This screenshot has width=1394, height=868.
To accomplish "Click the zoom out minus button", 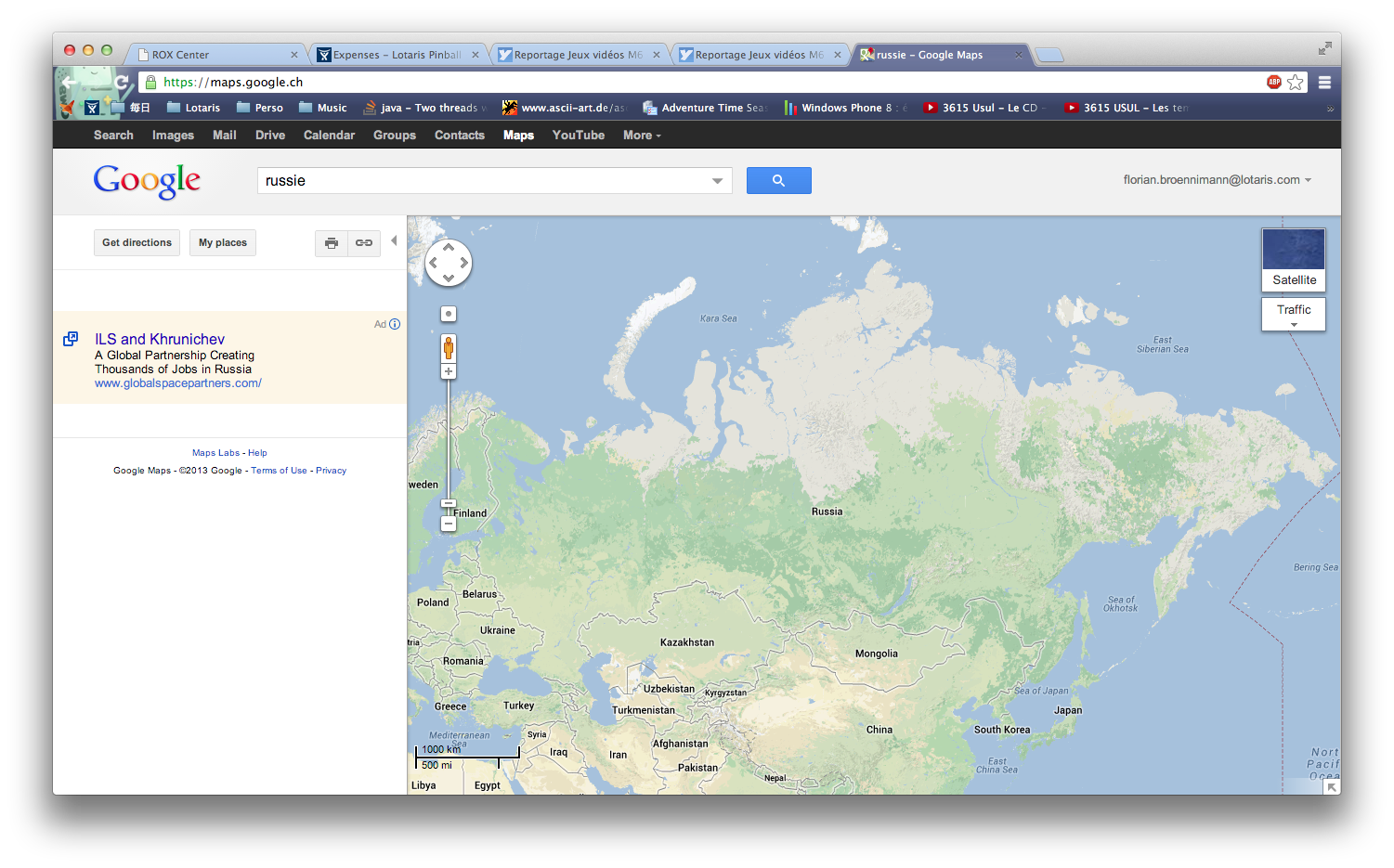I will point(449,524).
